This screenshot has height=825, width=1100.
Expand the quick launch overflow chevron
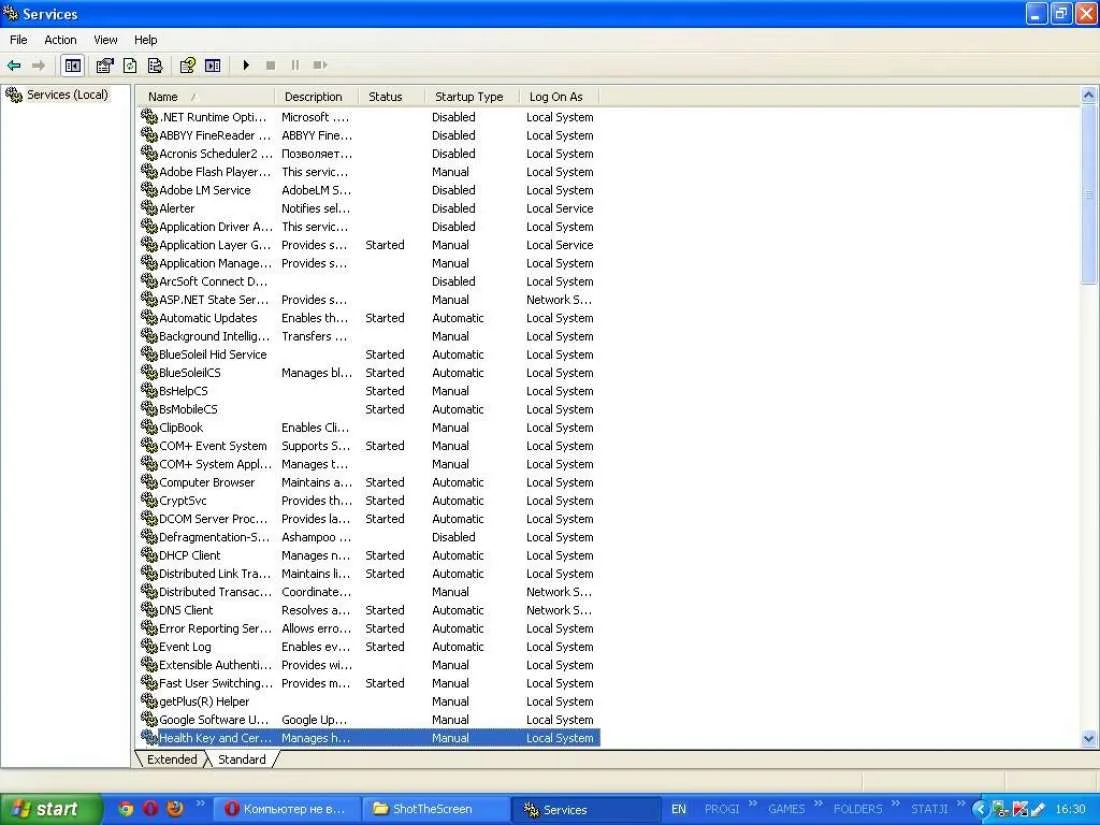point(200,803)
